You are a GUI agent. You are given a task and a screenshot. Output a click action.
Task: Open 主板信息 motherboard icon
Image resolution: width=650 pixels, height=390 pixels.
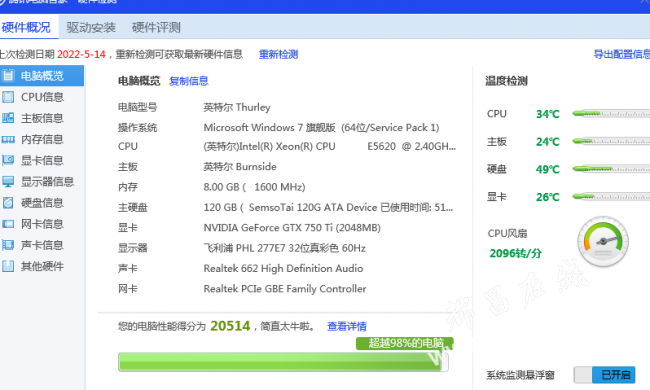pos(8,118)
